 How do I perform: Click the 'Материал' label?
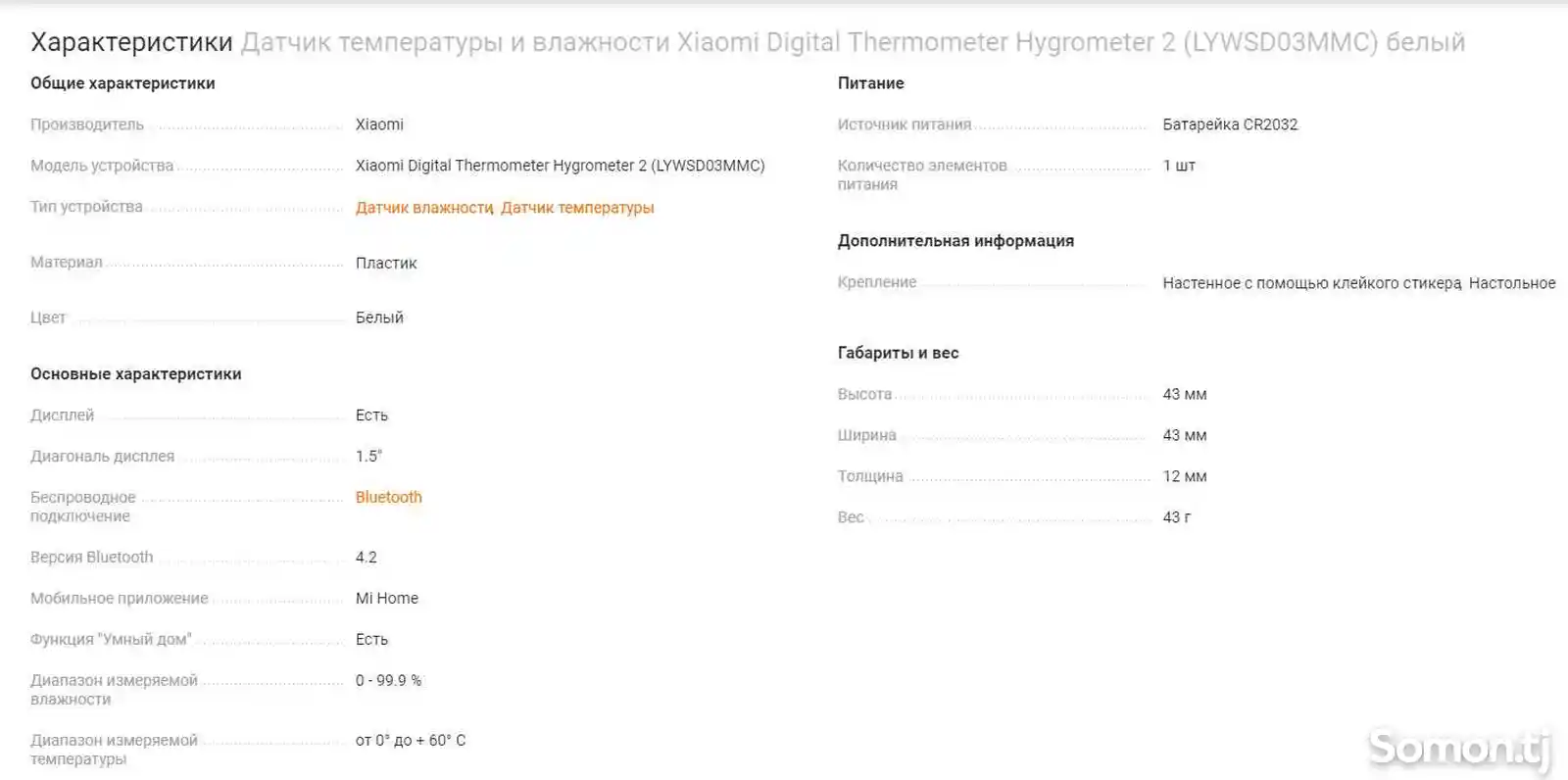click(67, 262)
